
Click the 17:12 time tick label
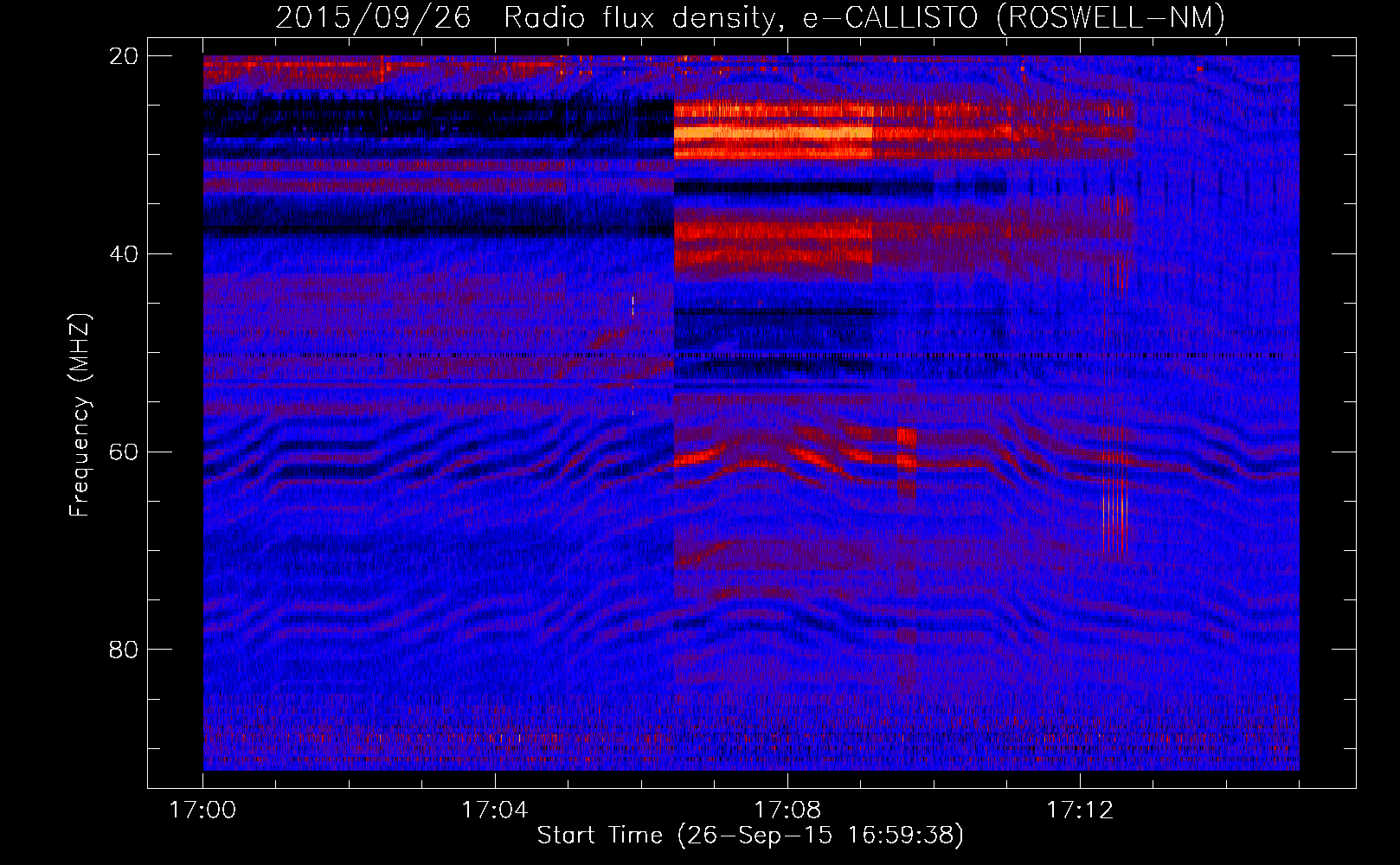pos(1080,810)
